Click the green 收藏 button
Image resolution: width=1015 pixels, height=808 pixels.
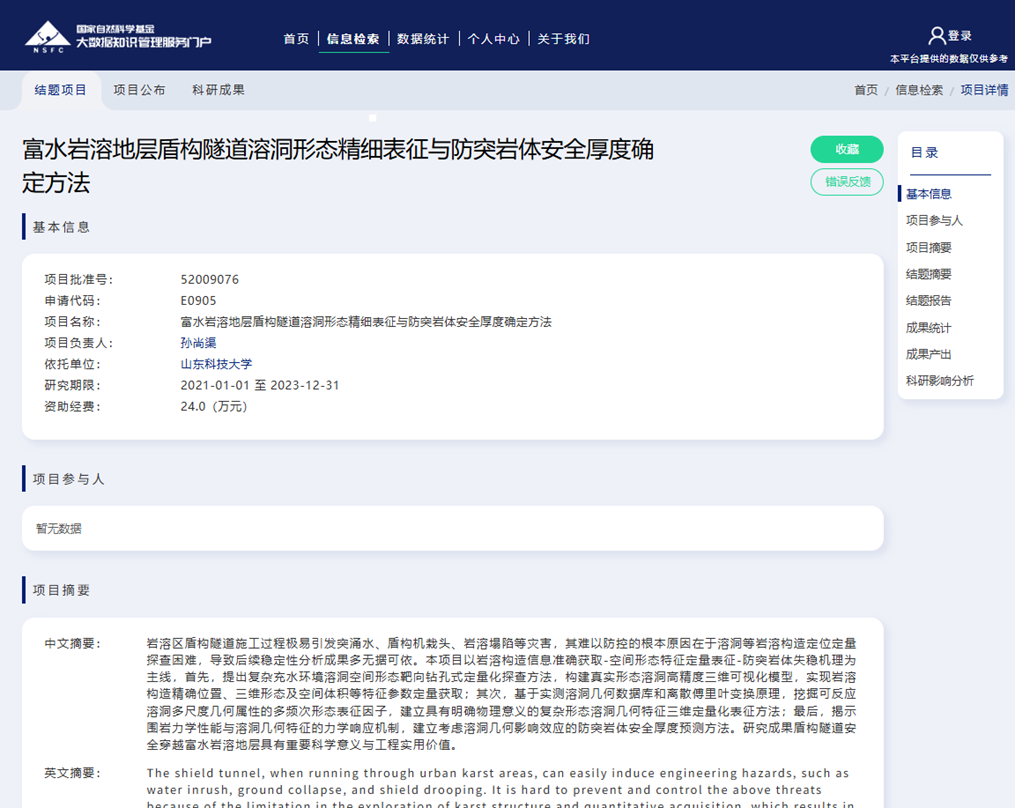(x=846, y=149)
